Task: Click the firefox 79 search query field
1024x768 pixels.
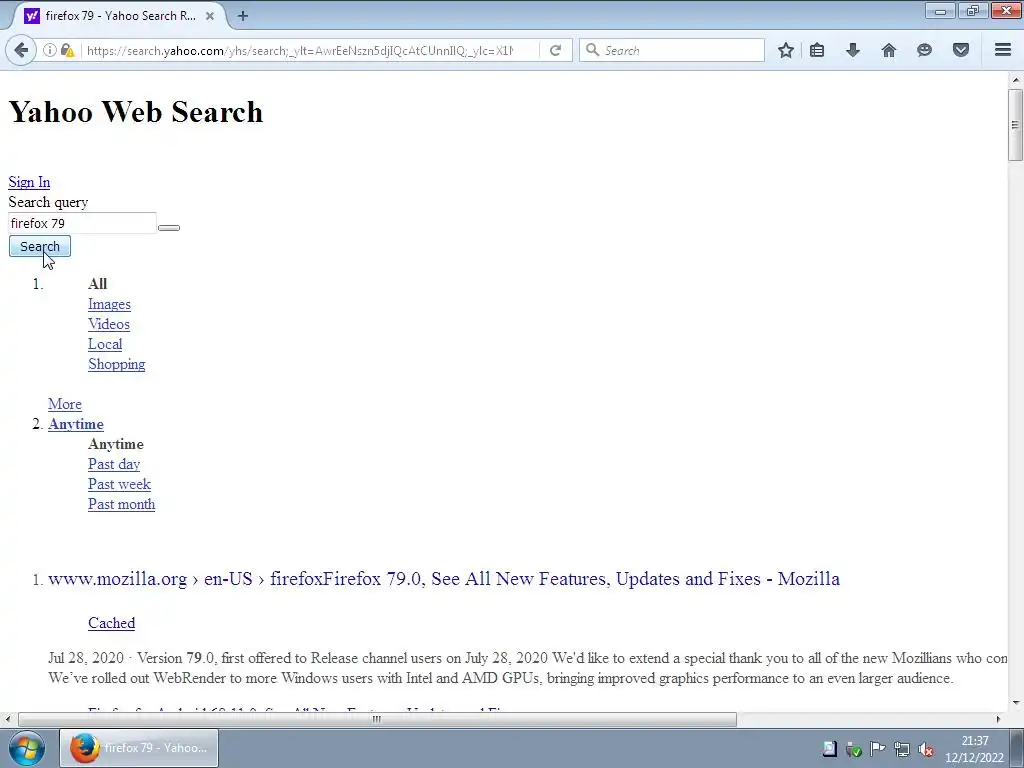Action: [x=82, y=223]
